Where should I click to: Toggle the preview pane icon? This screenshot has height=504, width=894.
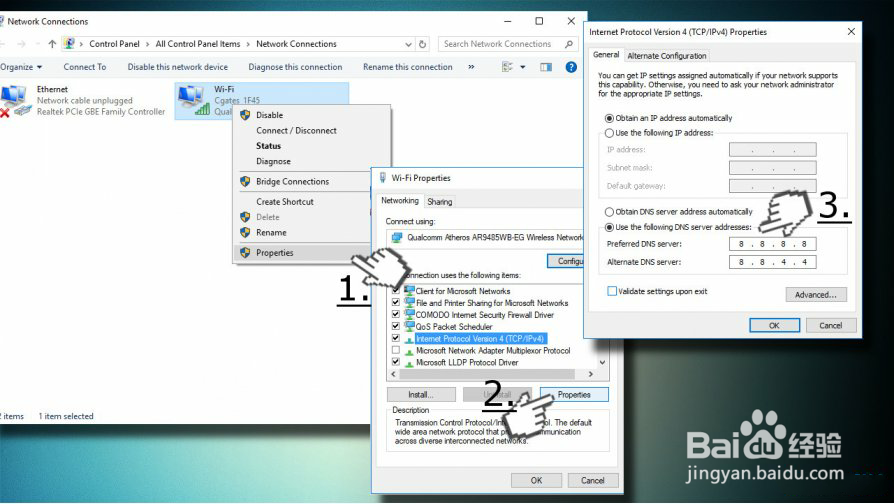tap(546, 67)
